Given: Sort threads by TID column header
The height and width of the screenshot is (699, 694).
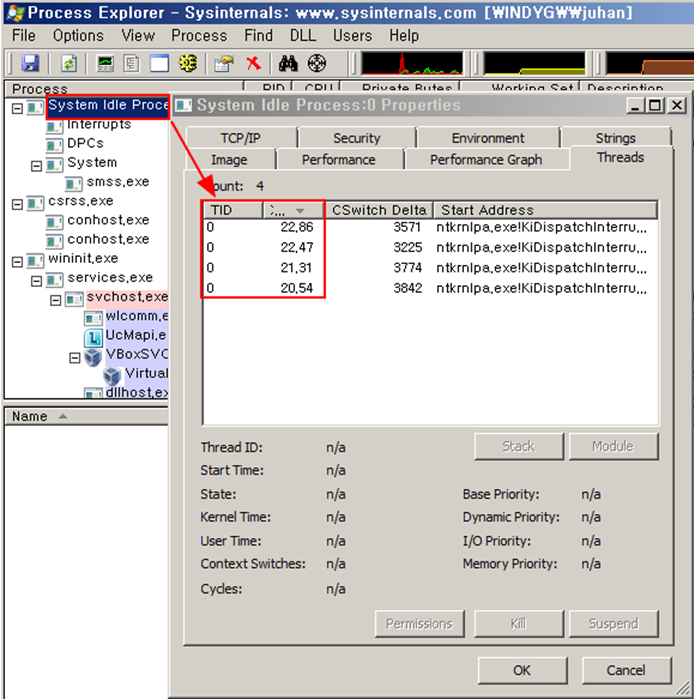Looking at the screenshot, I should (233, 210).
